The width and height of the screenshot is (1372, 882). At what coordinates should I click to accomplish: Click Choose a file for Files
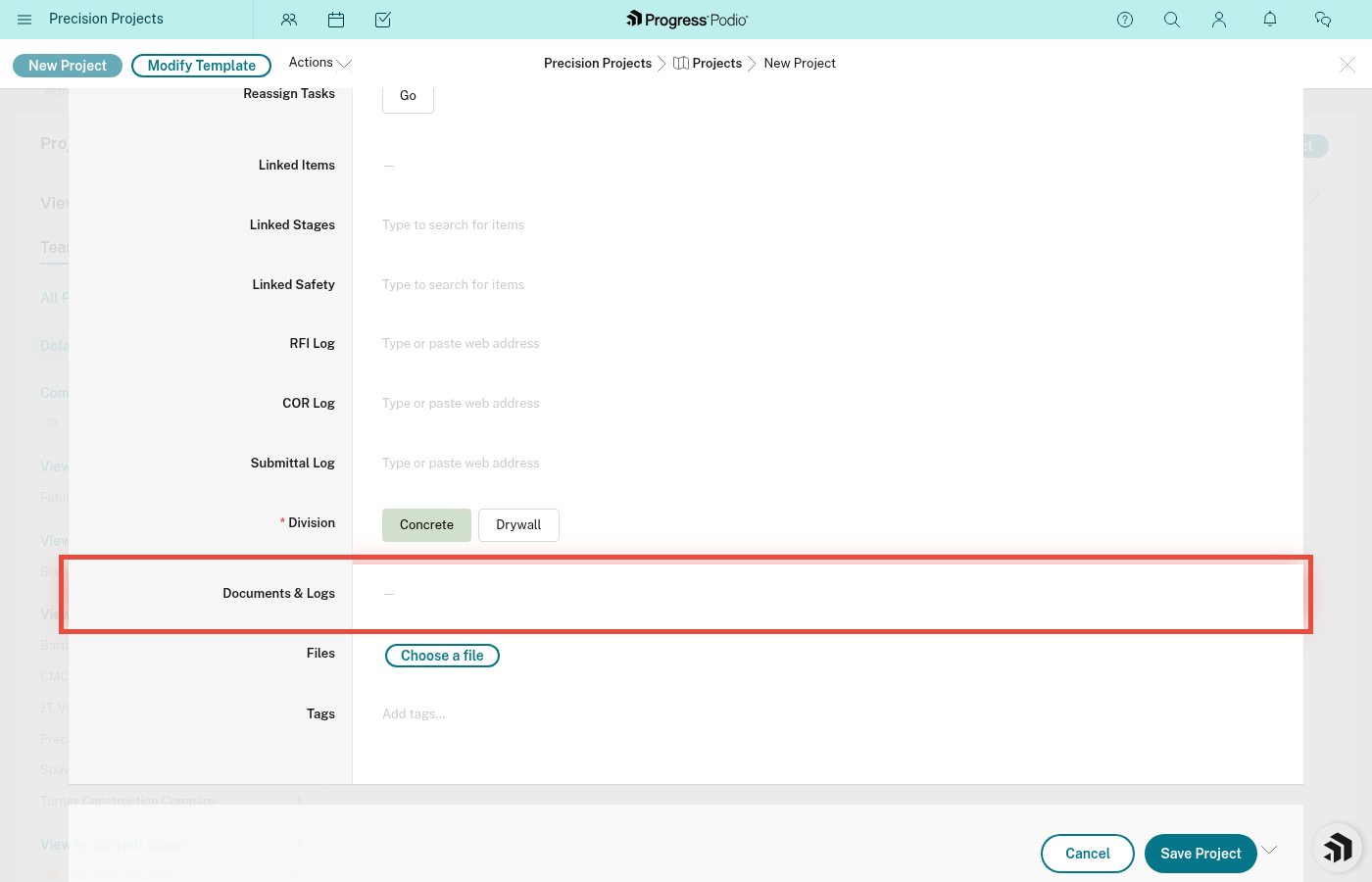442,655
